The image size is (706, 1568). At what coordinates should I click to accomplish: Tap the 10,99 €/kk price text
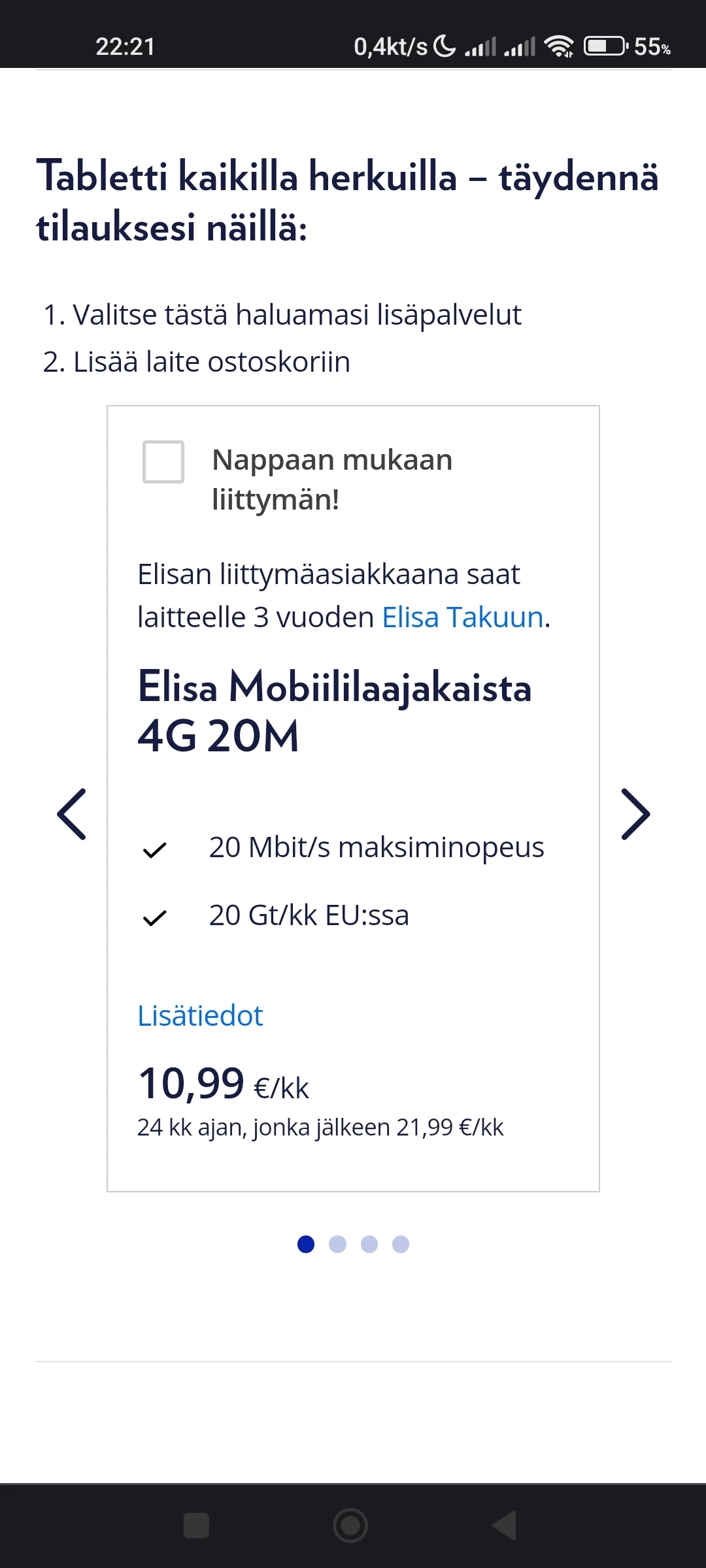(223, 1084)
